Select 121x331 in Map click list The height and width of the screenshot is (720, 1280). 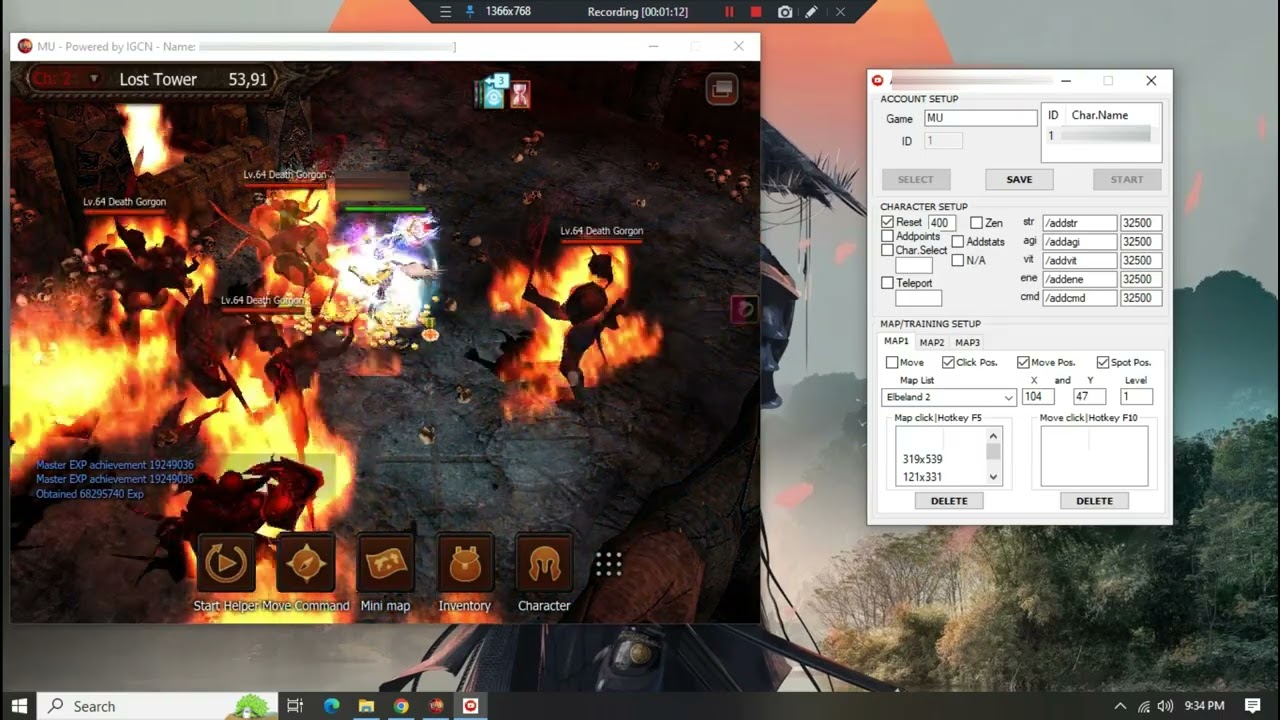922,477
